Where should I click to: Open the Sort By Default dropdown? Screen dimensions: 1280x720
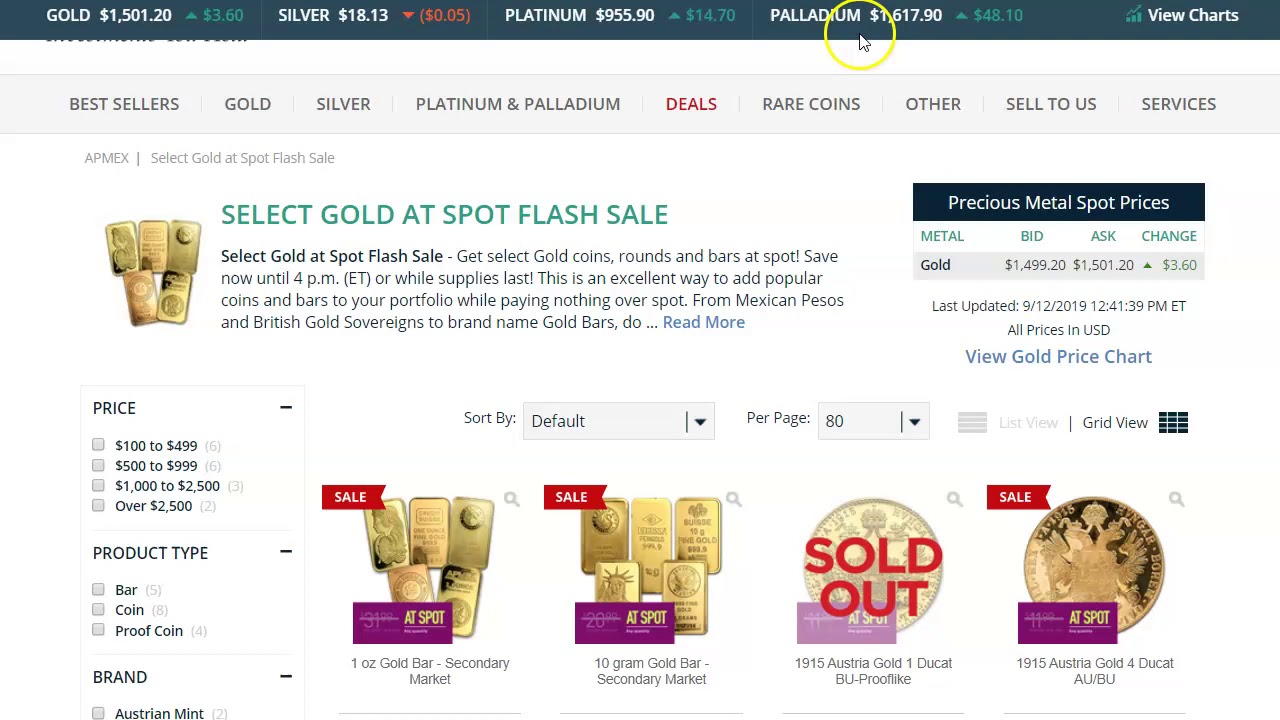click(618, 421)
